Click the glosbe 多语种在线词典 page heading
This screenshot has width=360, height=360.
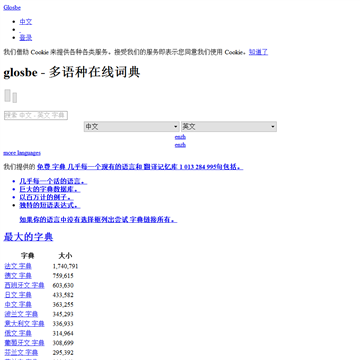click(x=72, y=72)
